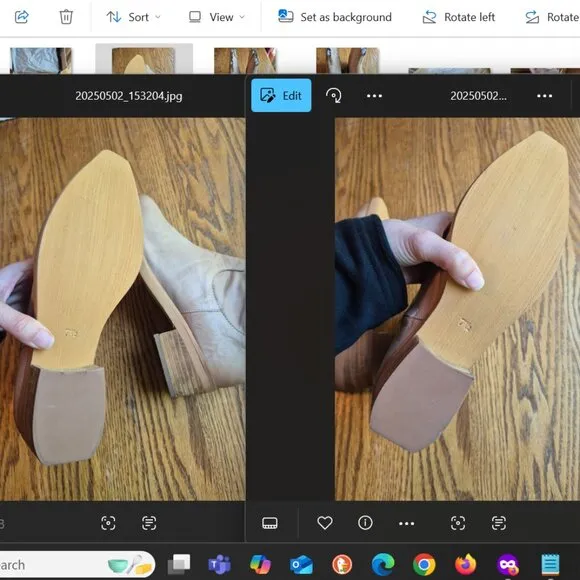580x580 pixels.
Task: Click the Edit button in Photos
Action: [x=281, y=95]
